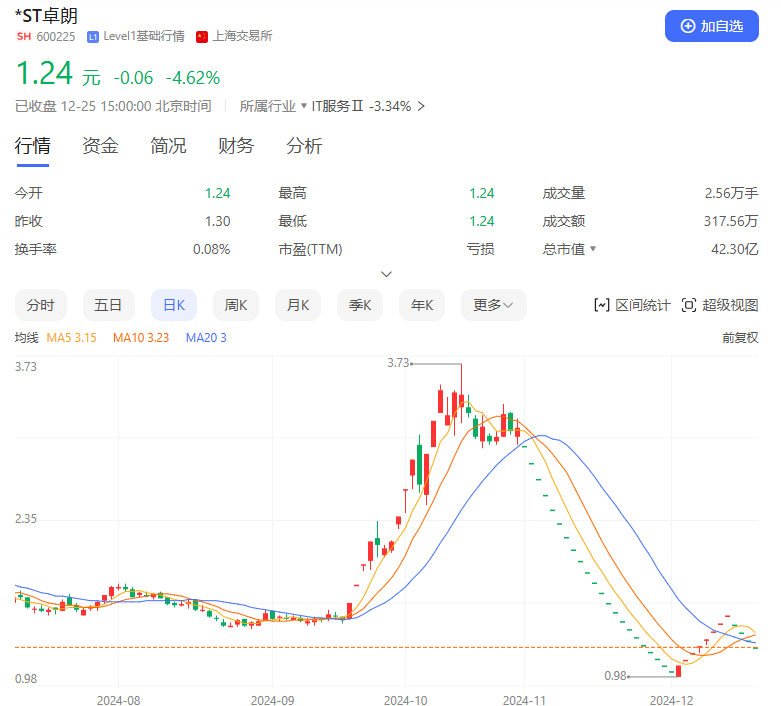
Task: Click the 3.73 peak price marker
Action: (398, 363)
